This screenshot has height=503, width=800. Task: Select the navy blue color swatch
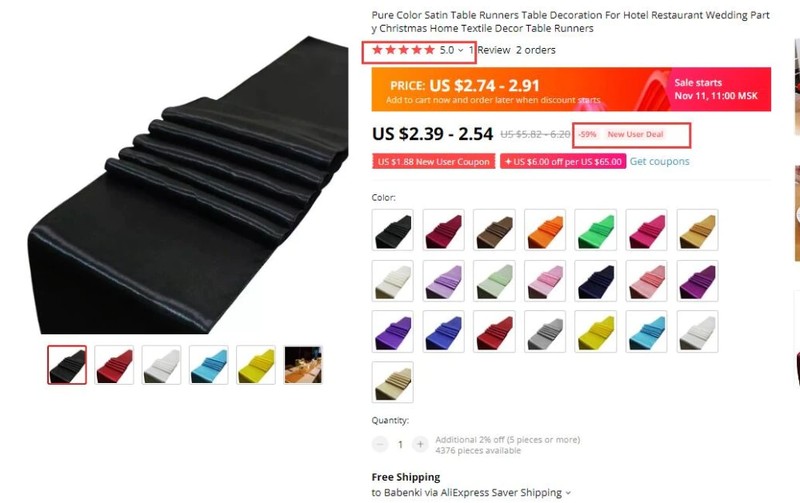(x=595, y=281)
